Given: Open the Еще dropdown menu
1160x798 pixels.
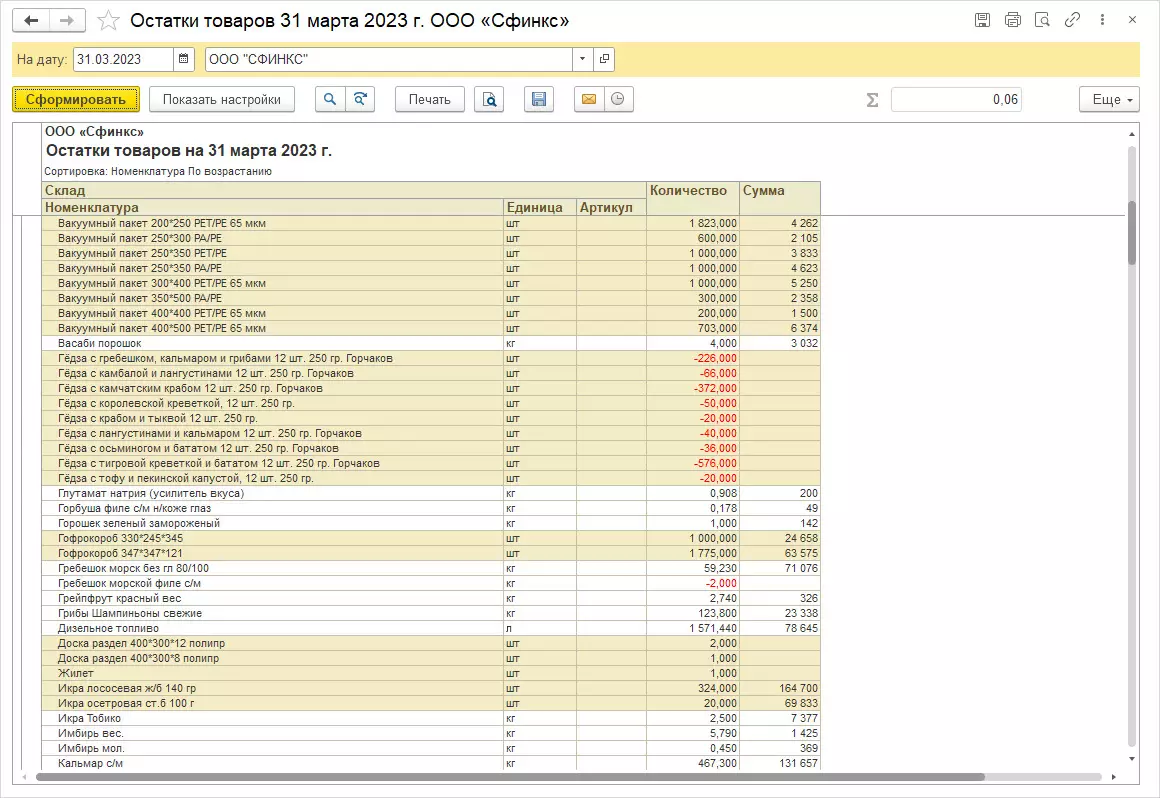Looking at the screenshot, I should coord(1109,99).
